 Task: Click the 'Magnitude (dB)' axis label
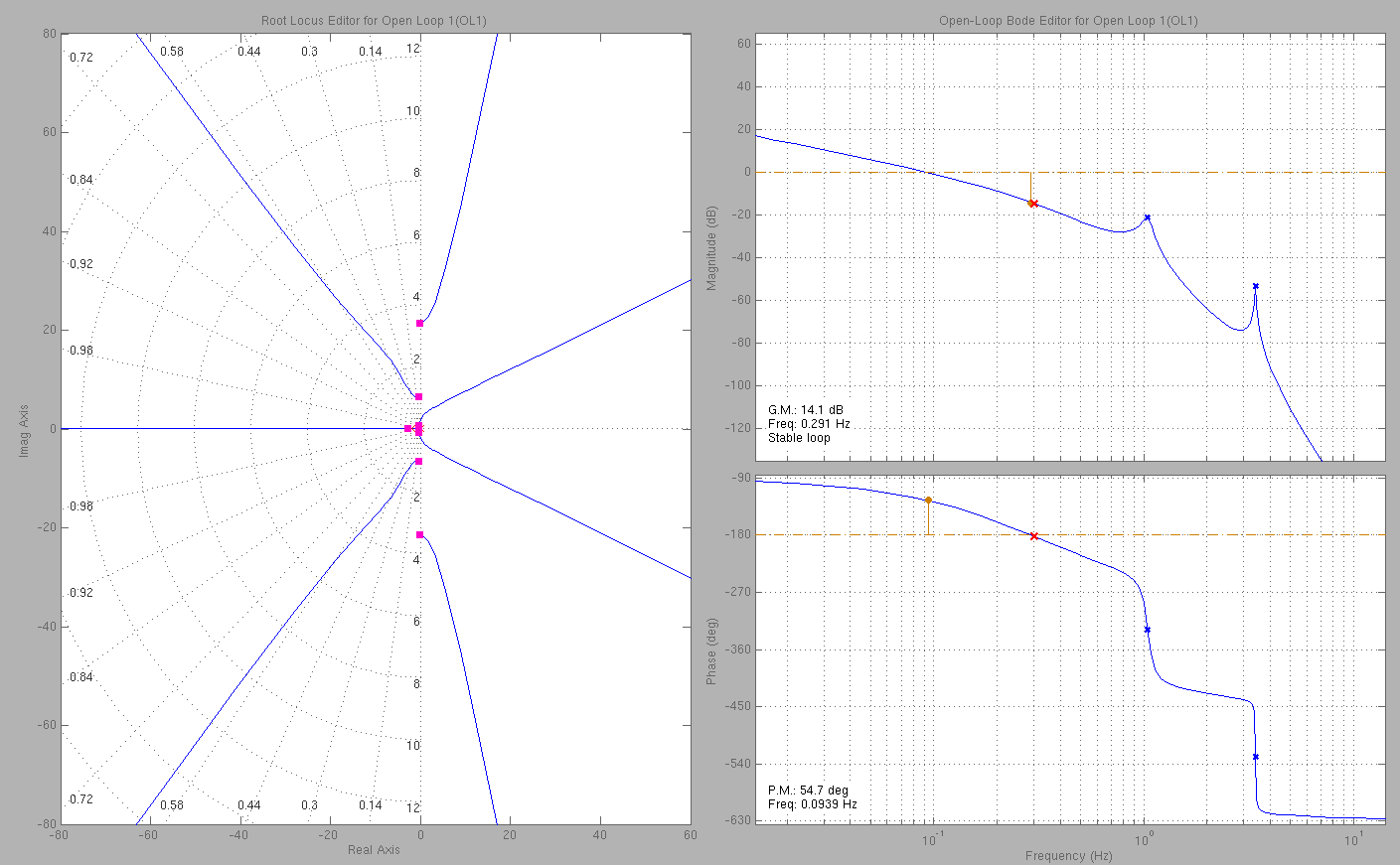(711, 248)
